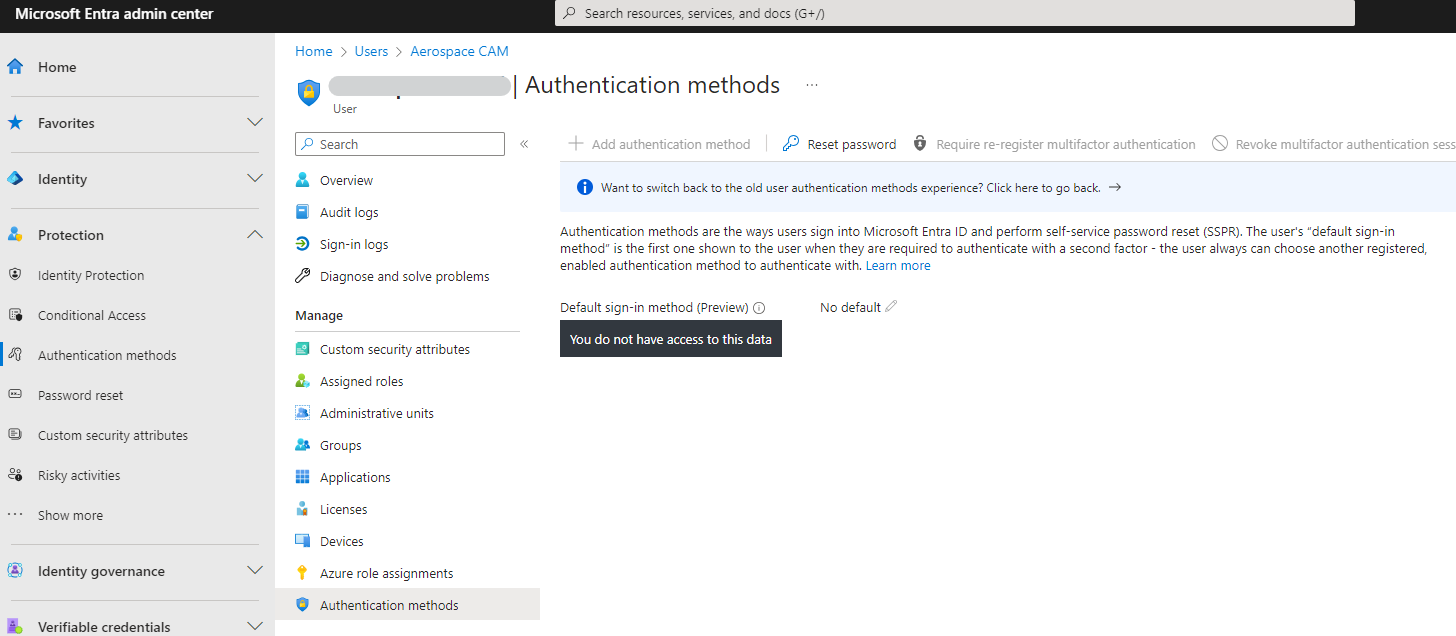Expand the Verifiable credentials chevron

pos(255,627)
